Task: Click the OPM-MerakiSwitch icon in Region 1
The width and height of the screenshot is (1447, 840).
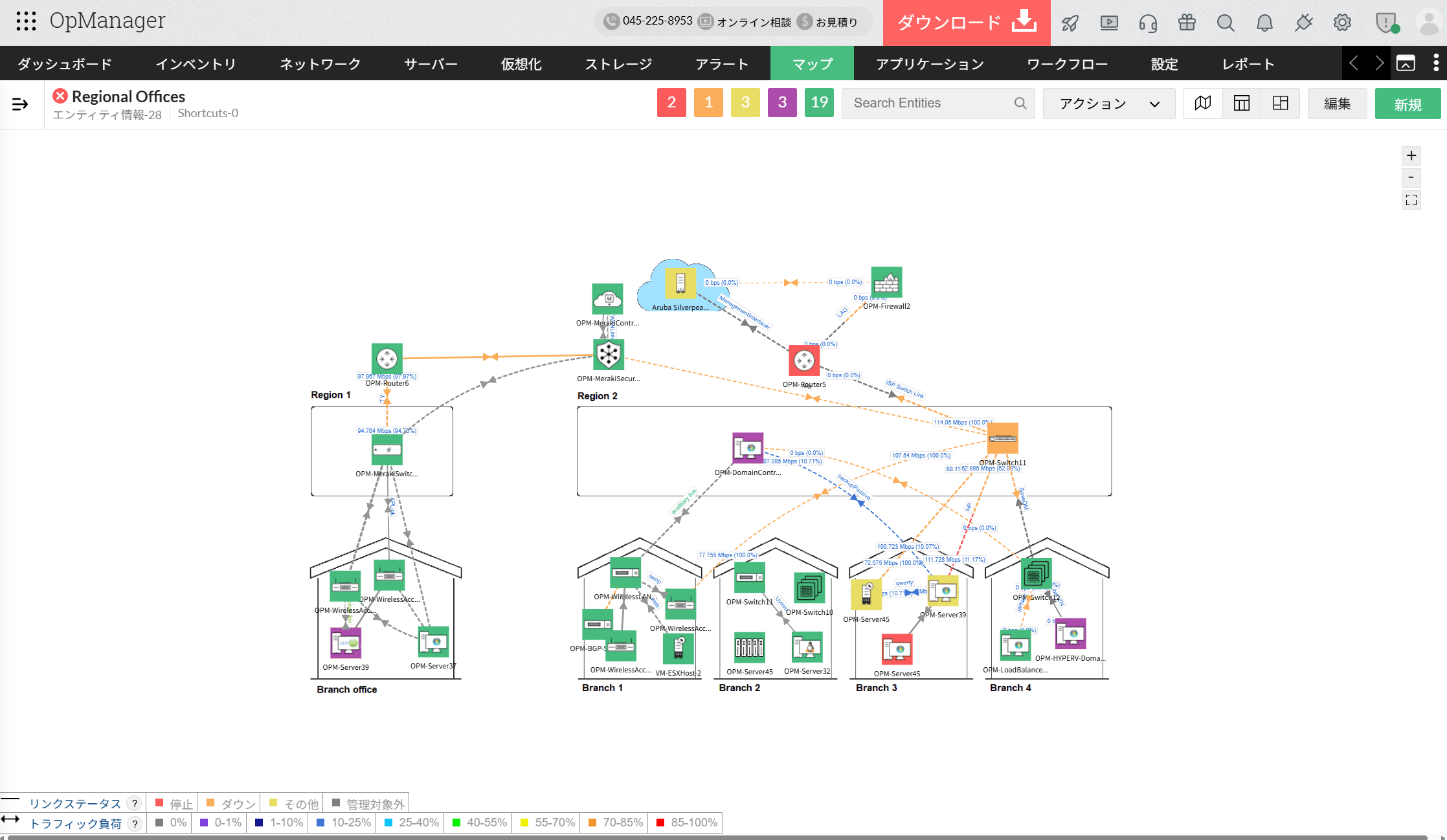Action: coord(387,450)
